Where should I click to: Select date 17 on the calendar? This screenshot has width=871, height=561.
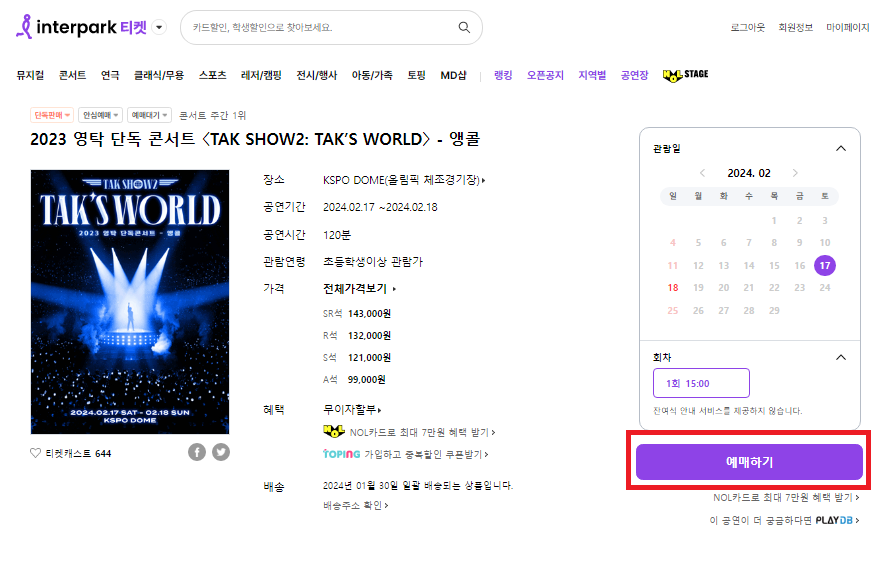coord(825,266)
